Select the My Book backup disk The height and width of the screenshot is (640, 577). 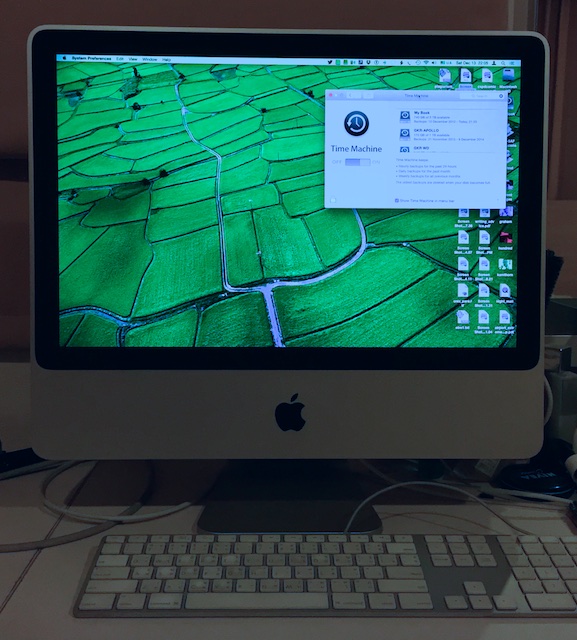447,117
